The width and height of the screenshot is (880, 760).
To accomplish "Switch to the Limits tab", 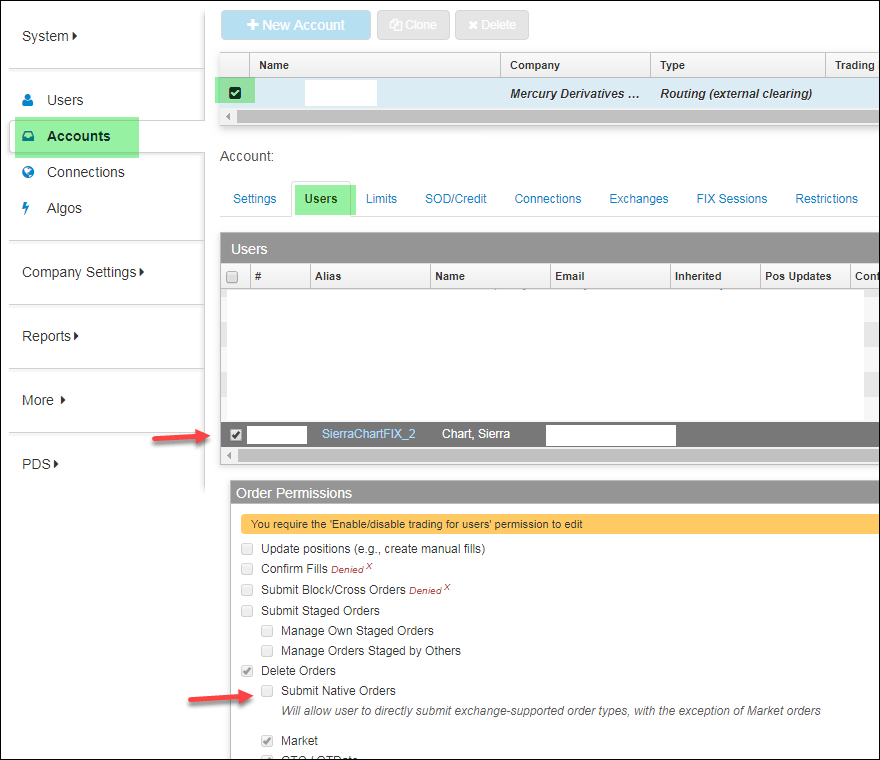I will (x=381, y=199).
